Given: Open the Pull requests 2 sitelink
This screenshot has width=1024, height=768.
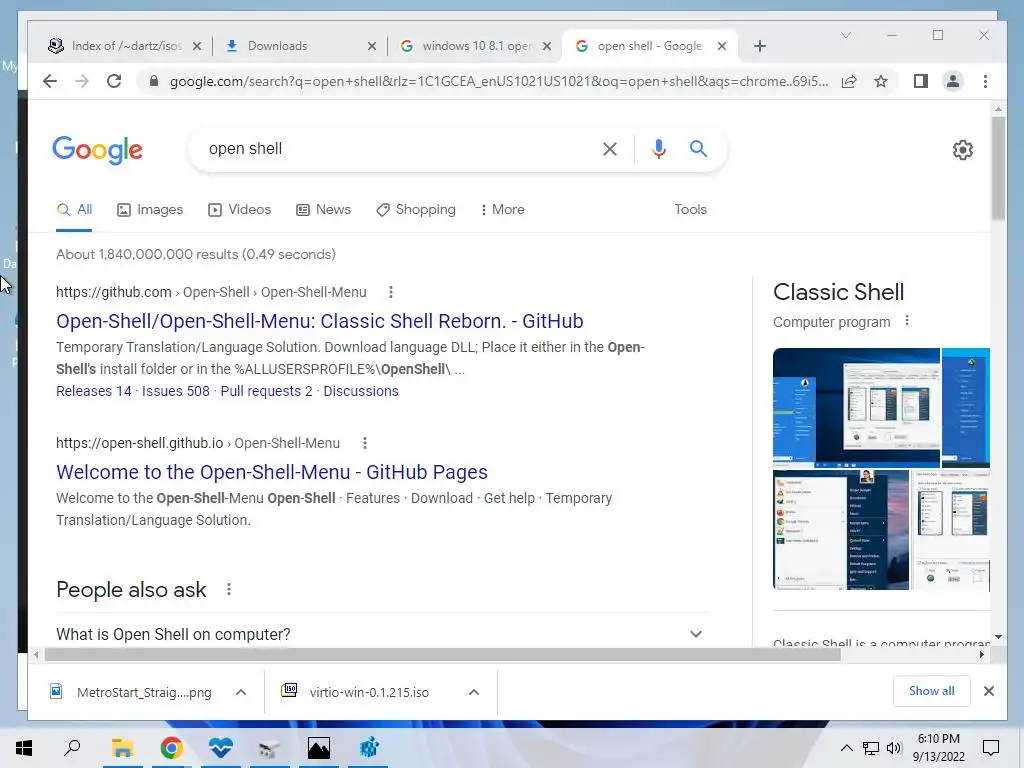Looking at the screenshot, I should 266,391.
